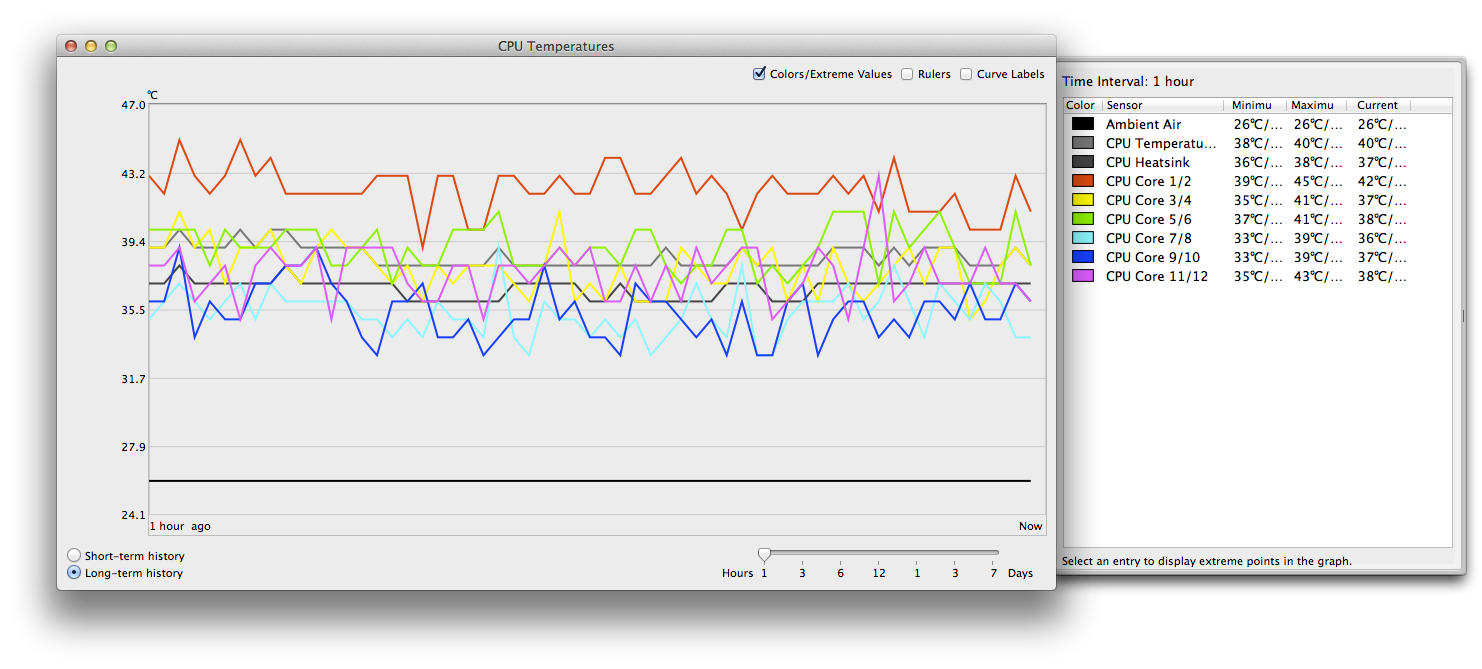Set slider to 3 hours tick

[802, 573]
